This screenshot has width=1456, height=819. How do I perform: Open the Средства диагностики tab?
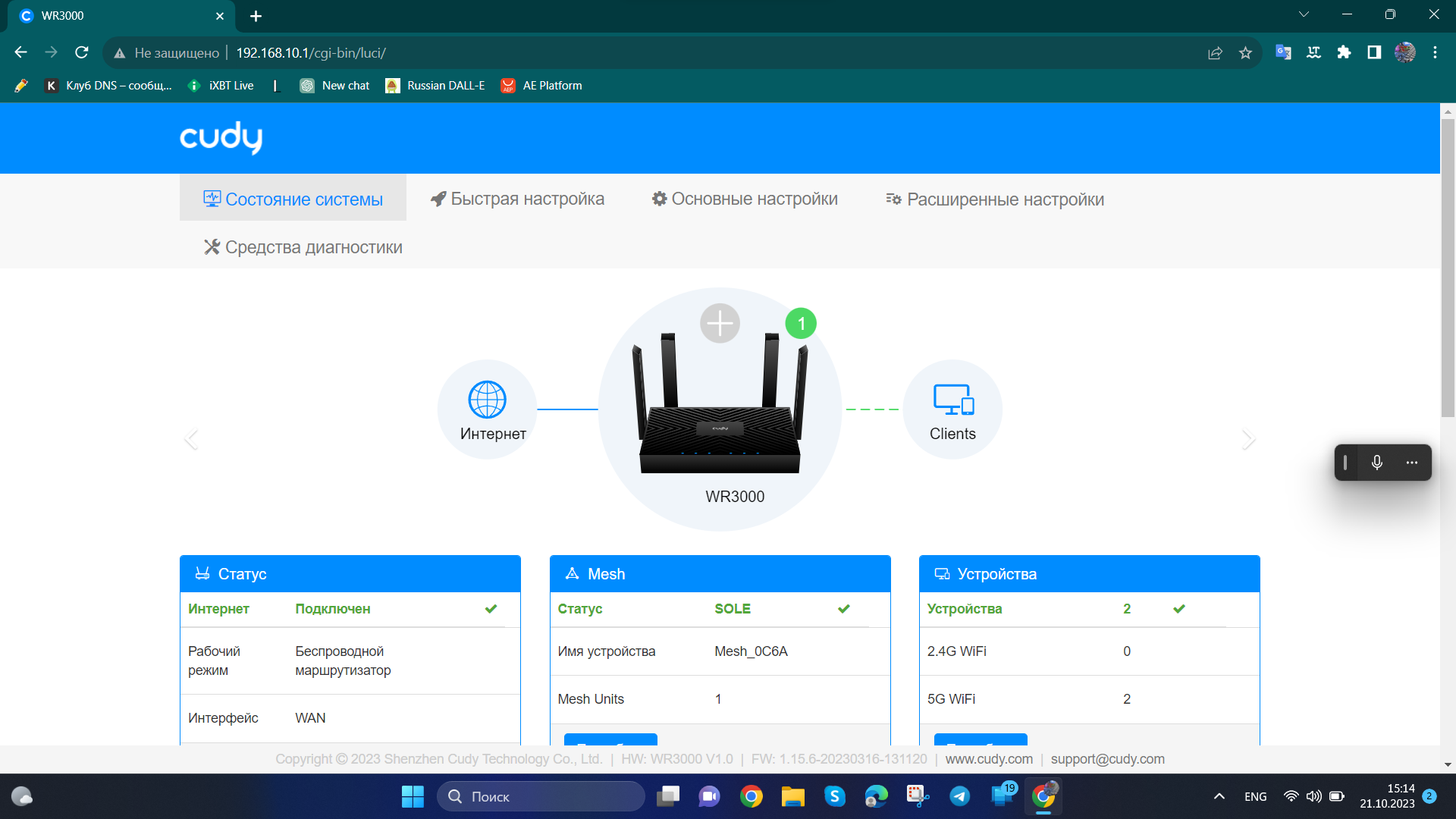click(303, 247)
